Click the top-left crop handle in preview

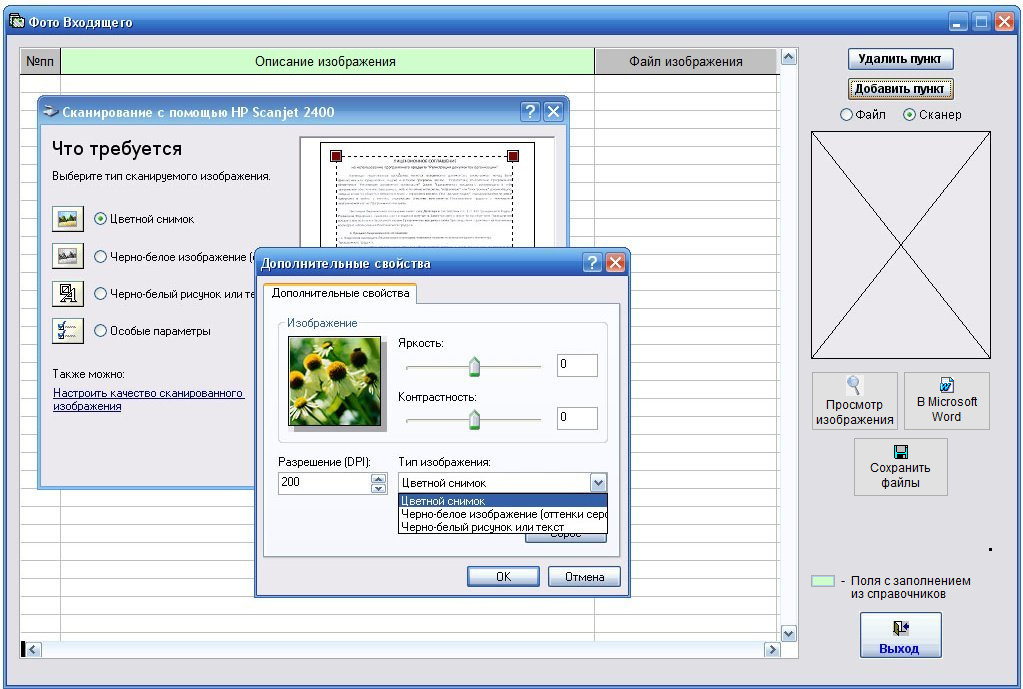coord(336,156)
